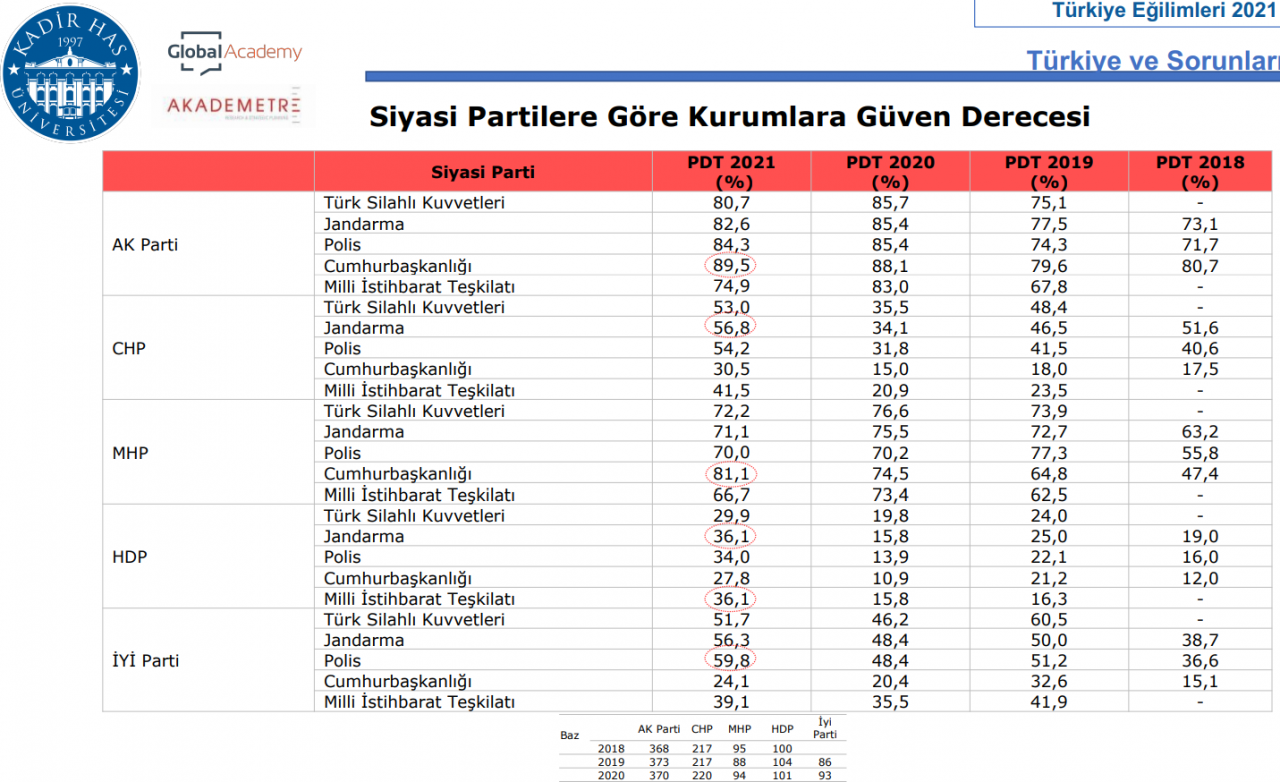The height and width of the screenshot is (782, 1280).
Task: Click the 'HDP' column header in Baz table
Action: [782, 729]
